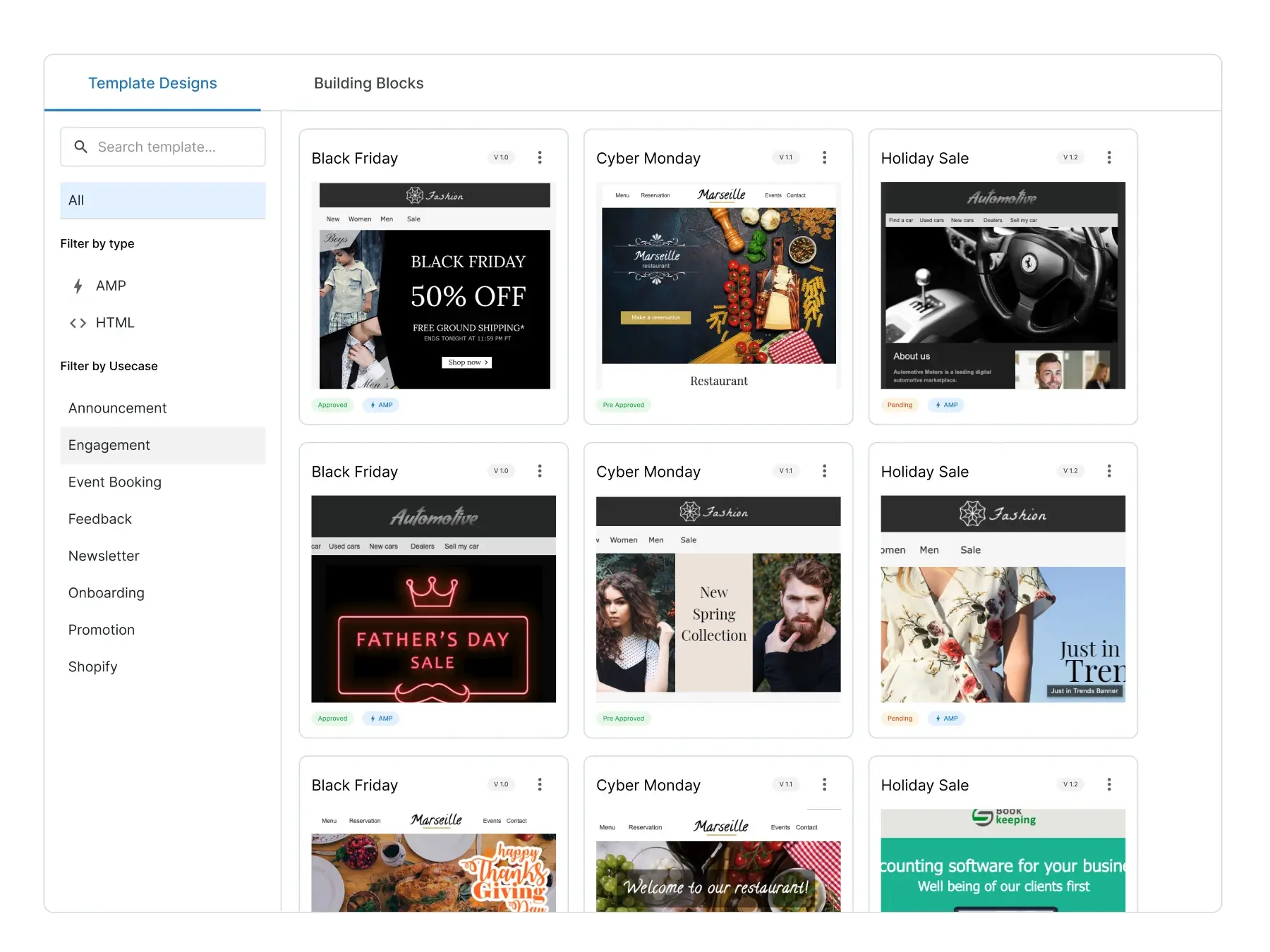Screen dimensions: 1270x952
Task: Filter by Newsletter use case
Action: click(104, 556)
